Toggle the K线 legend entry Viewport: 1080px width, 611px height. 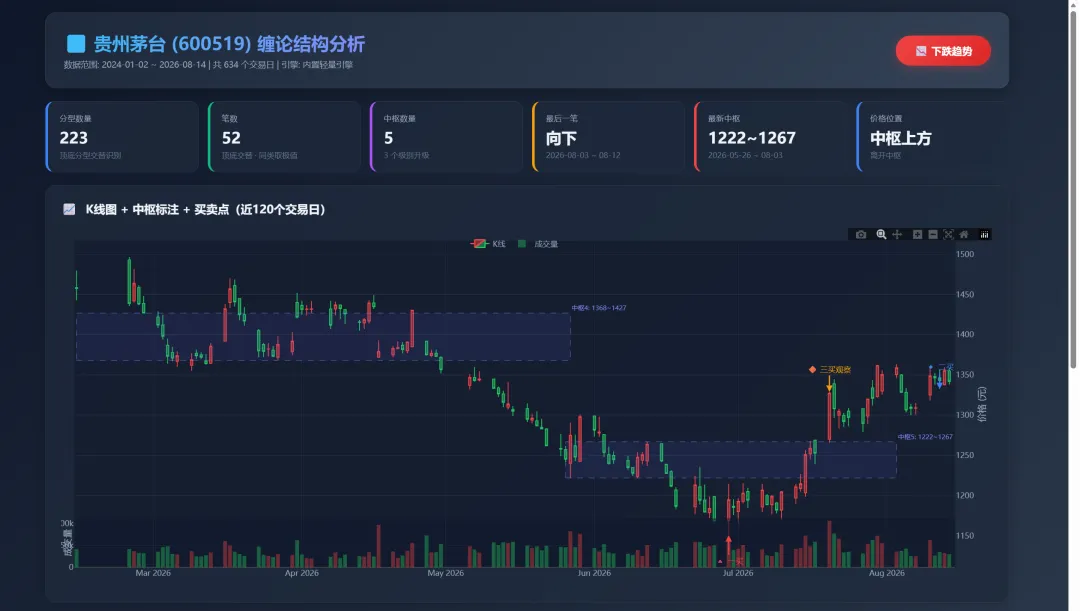488,244
